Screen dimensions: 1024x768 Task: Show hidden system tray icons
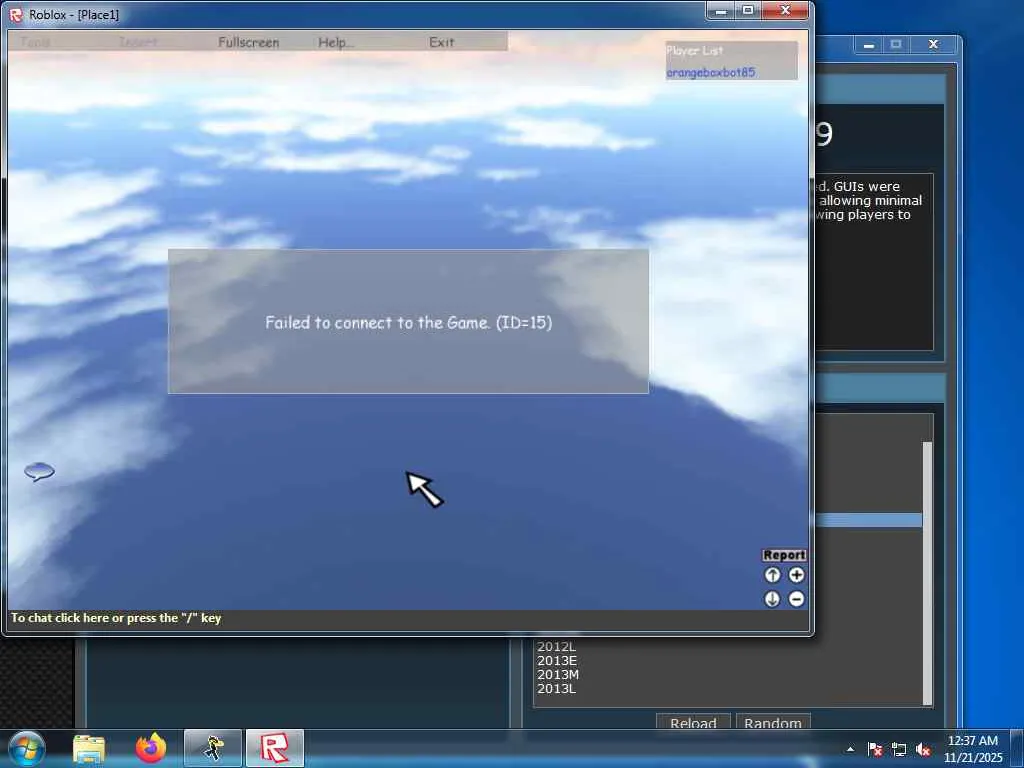[x=850, y=749]
